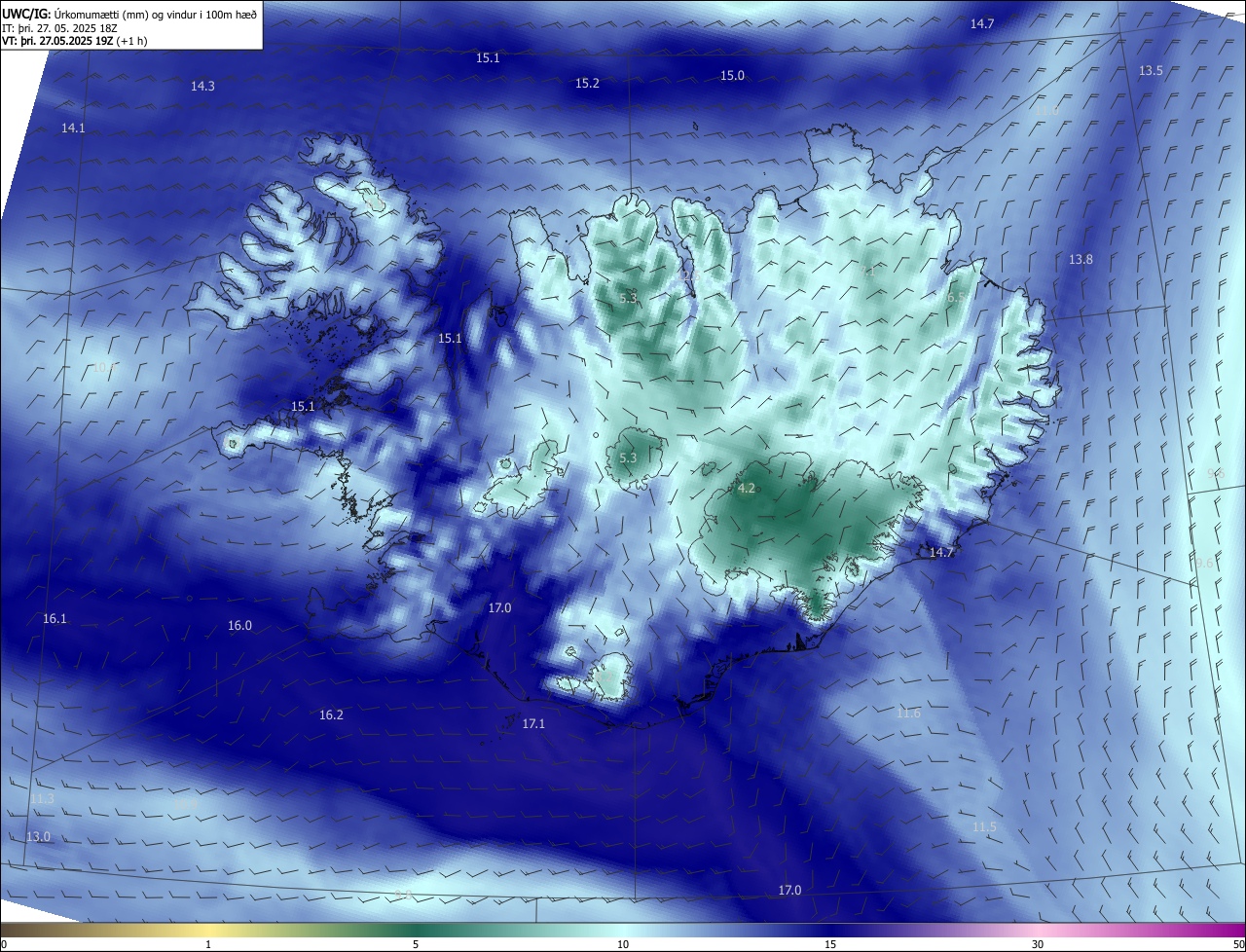Click the 13.0 value label
The width and height of the screenshot is (1246, 952).
[x=38, y=837]
